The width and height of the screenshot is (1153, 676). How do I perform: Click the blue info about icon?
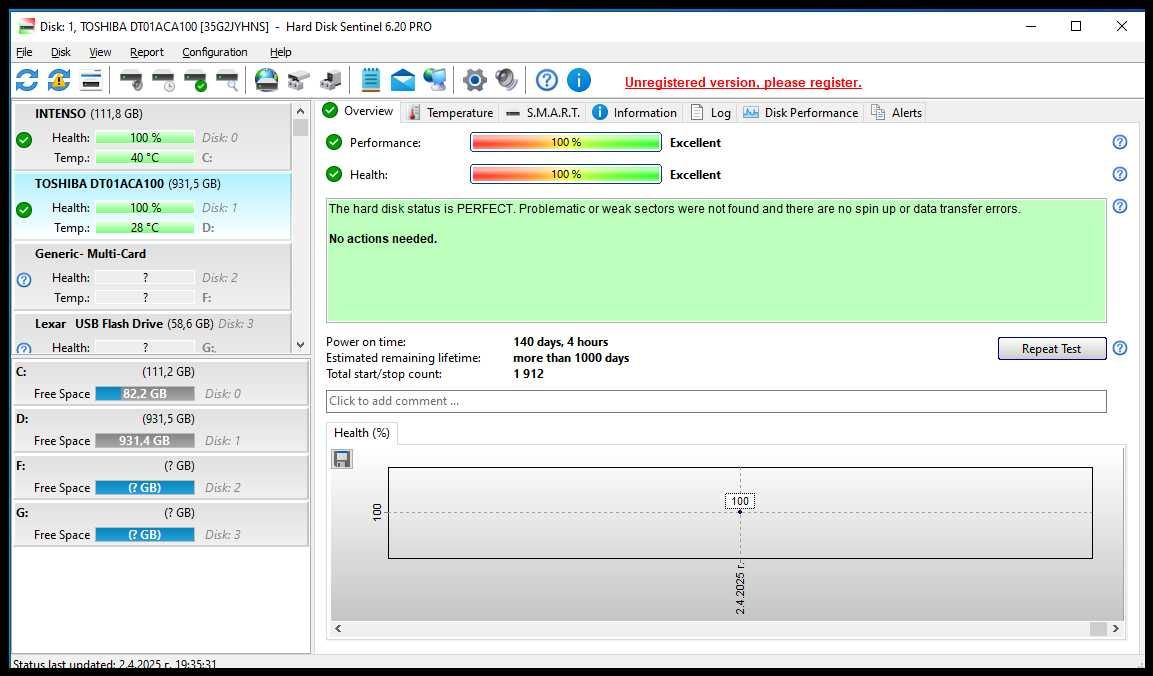tap(579, 79)
